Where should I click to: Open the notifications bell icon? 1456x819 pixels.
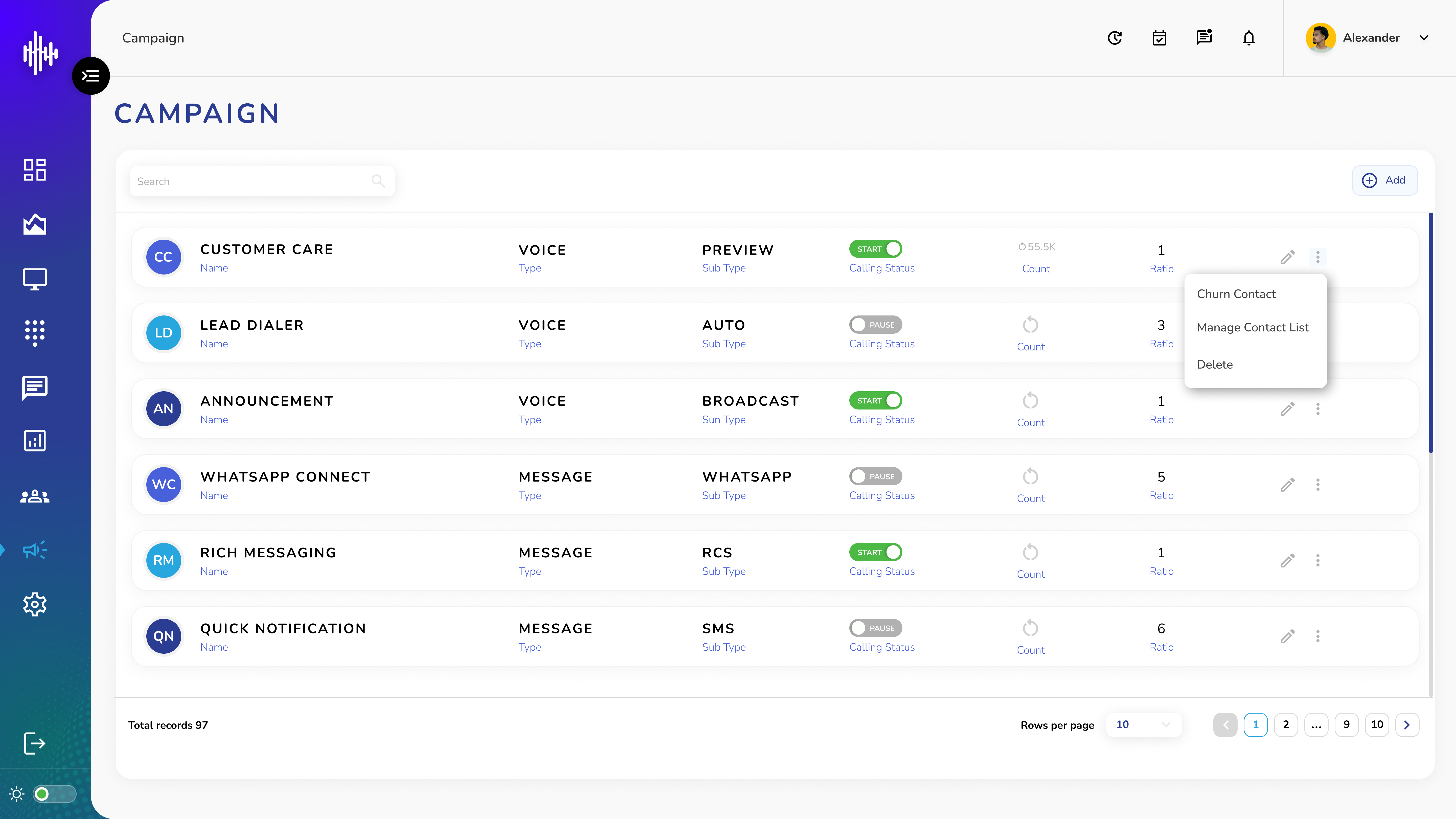click(1249, 38)
